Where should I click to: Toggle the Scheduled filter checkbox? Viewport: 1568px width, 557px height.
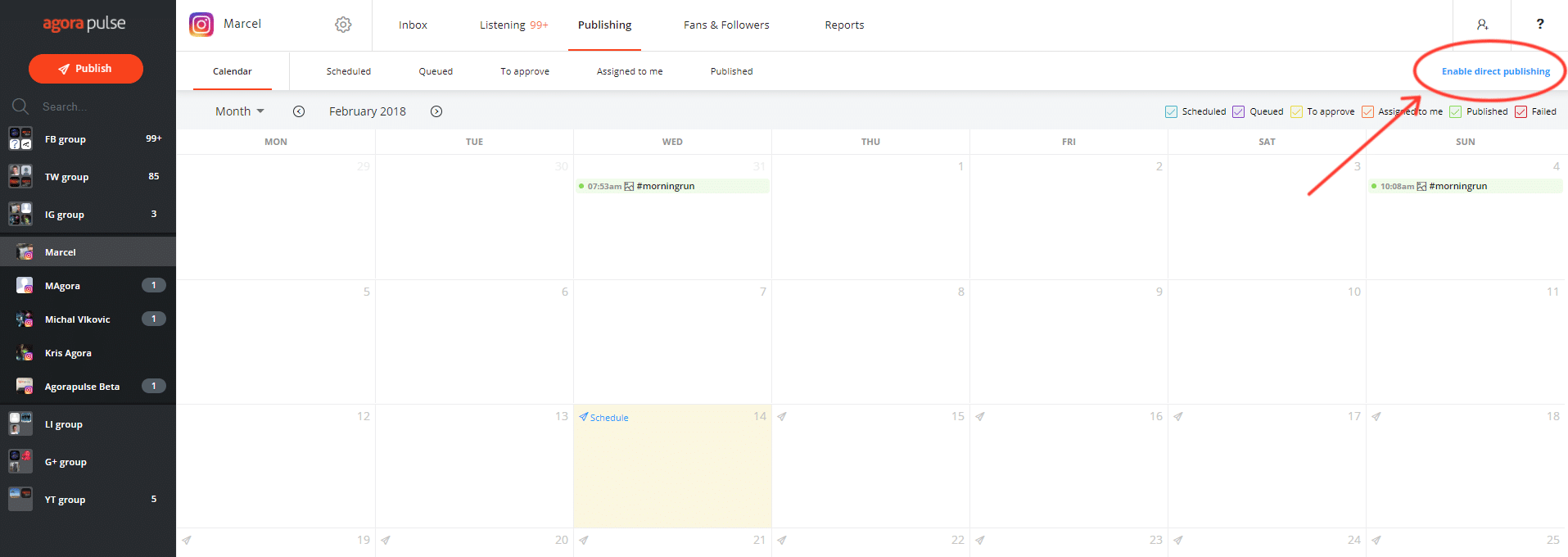tap(1171, 111)
